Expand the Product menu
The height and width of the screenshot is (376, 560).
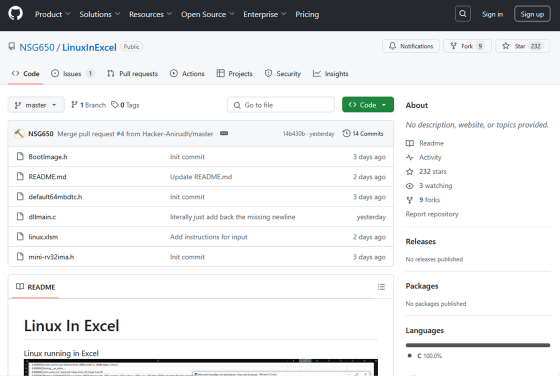[52, 14]
